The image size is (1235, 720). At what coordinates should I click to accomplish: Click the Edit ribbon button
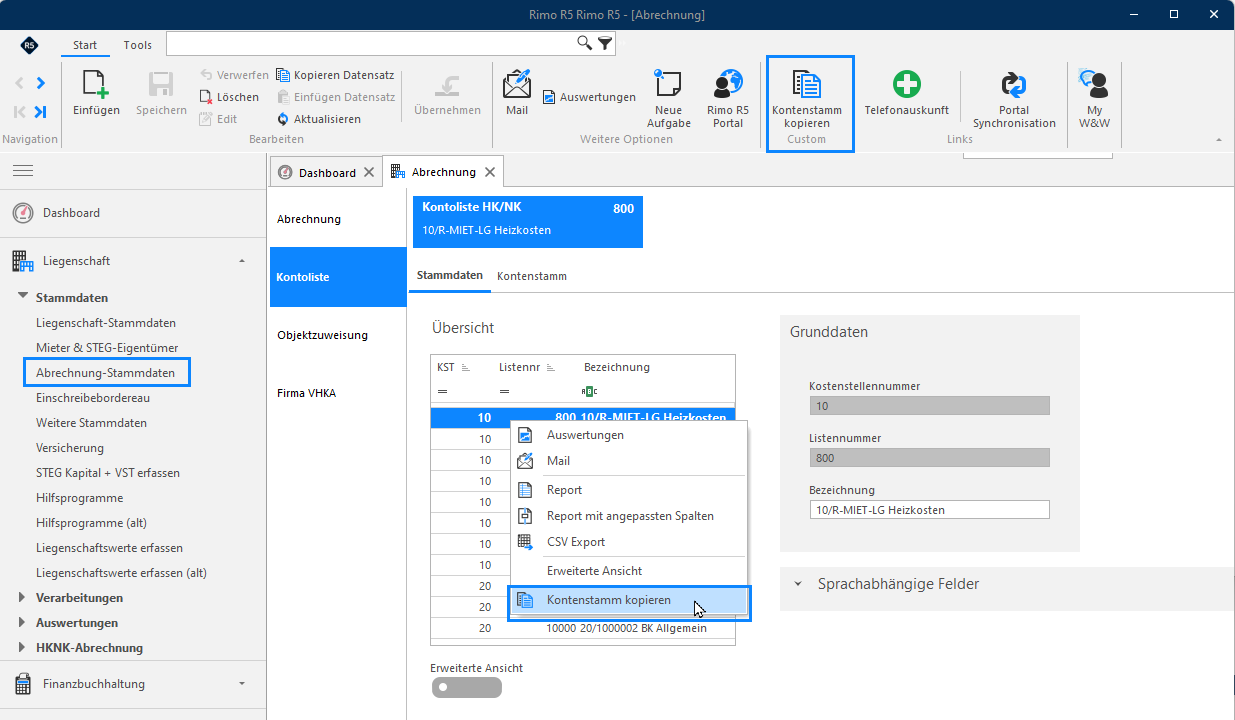[219, 119]
